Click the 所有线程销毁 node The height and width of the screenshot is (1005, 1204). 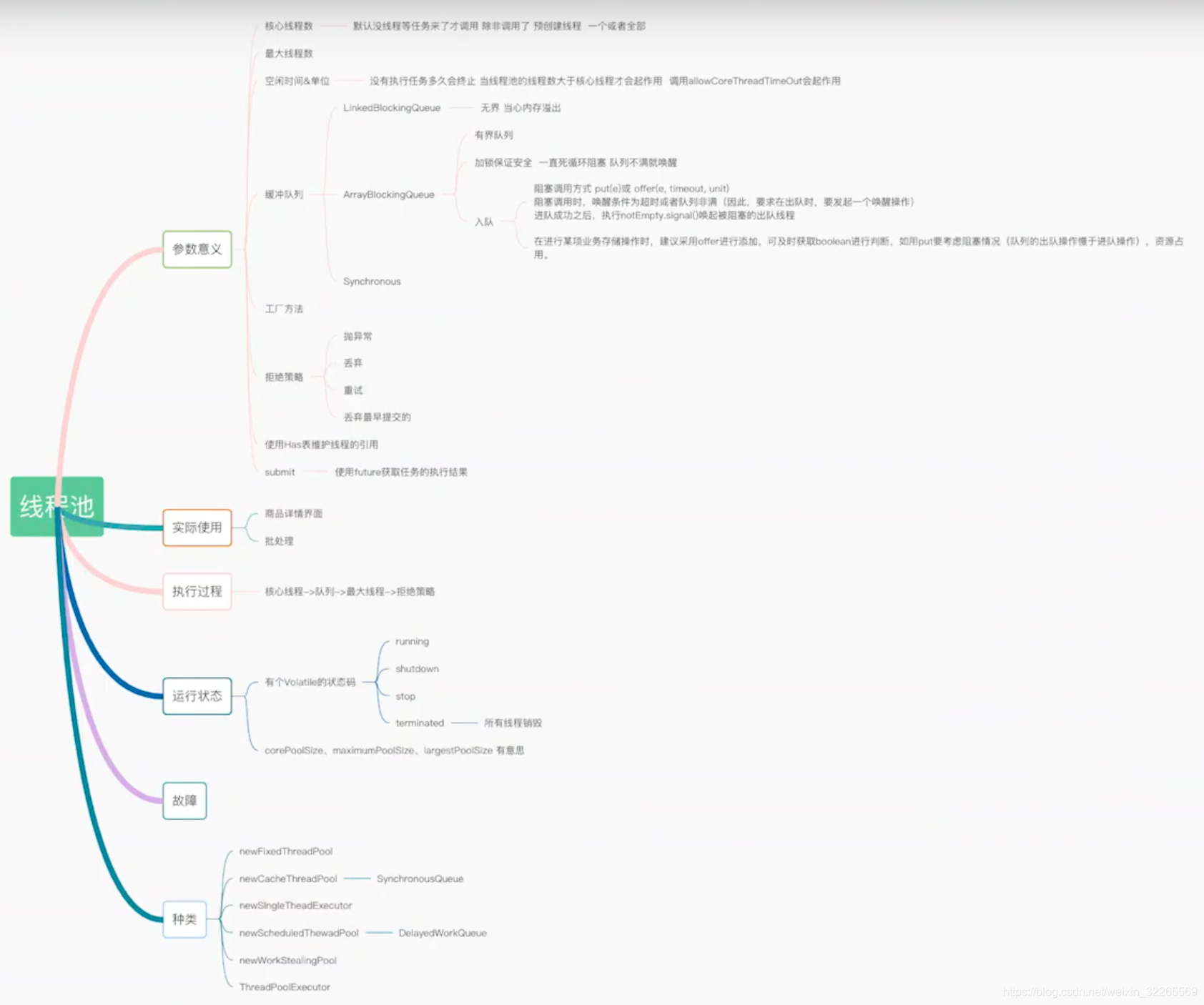513,723
